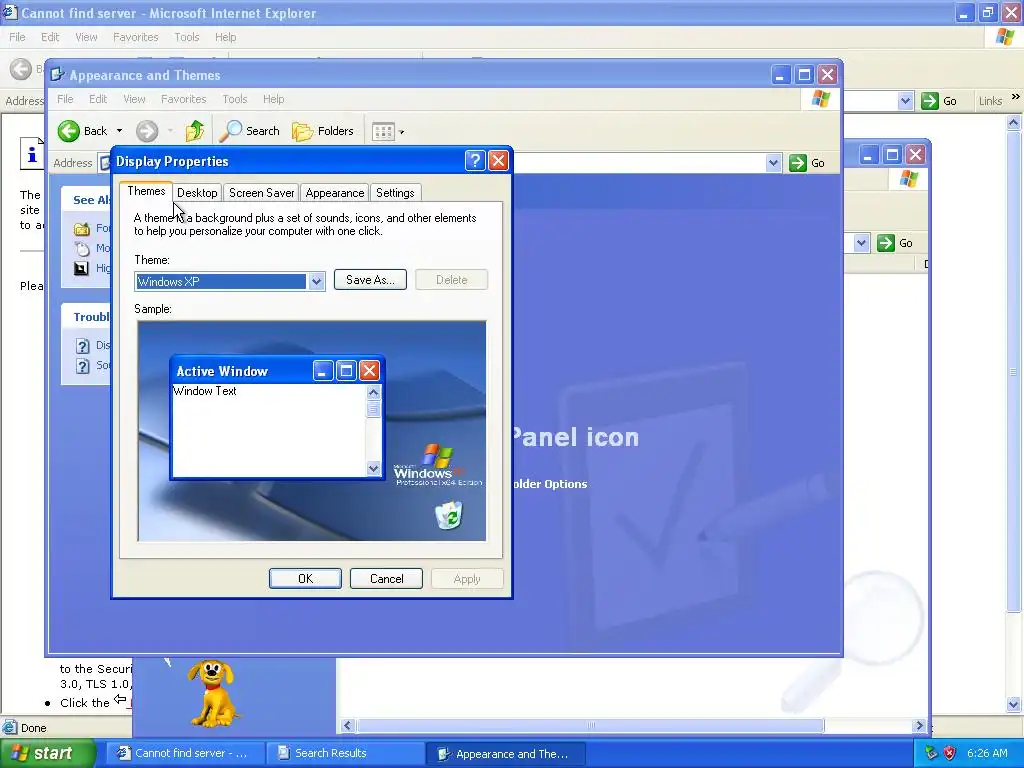
Task: Expand Internet Explorer address bar dropdown
Action: [905, 101]
